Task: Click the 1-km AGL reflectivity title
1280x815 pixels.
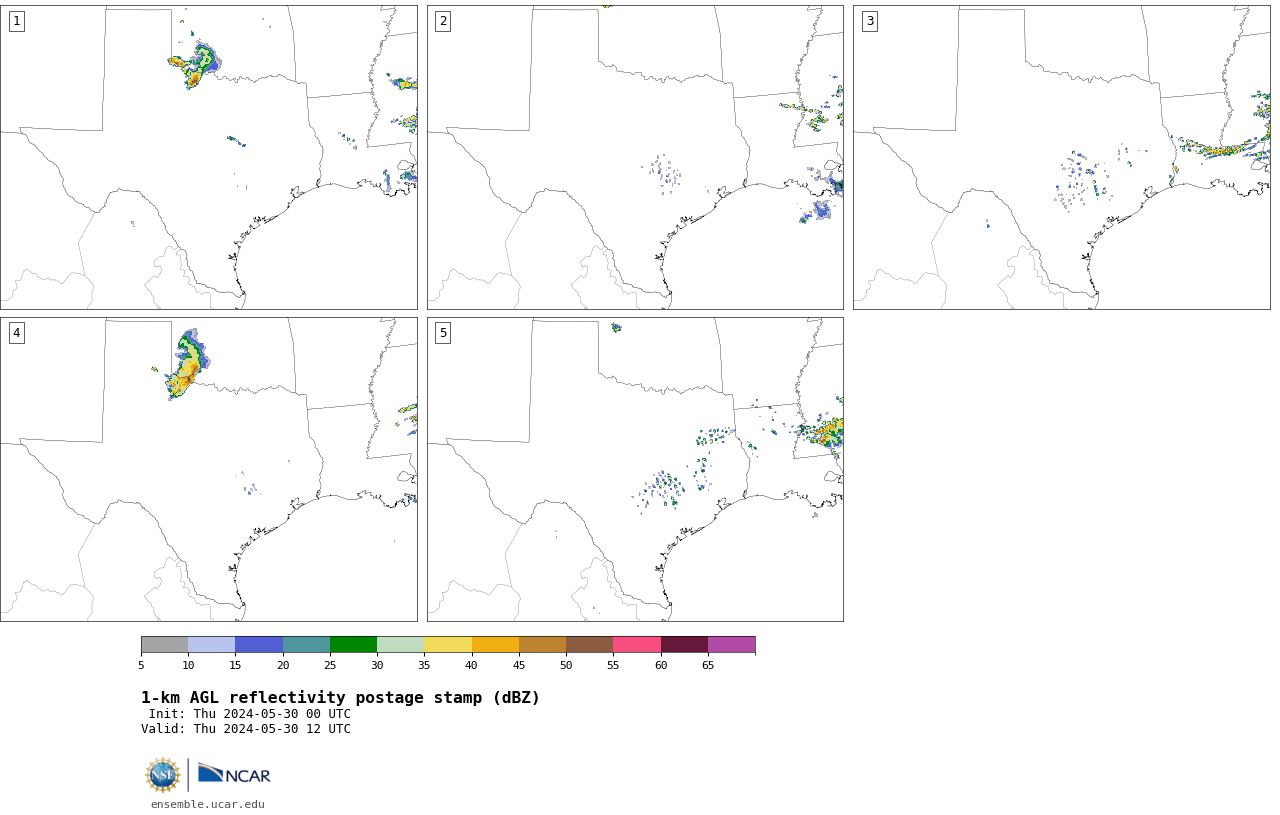Action: point(340,698)
